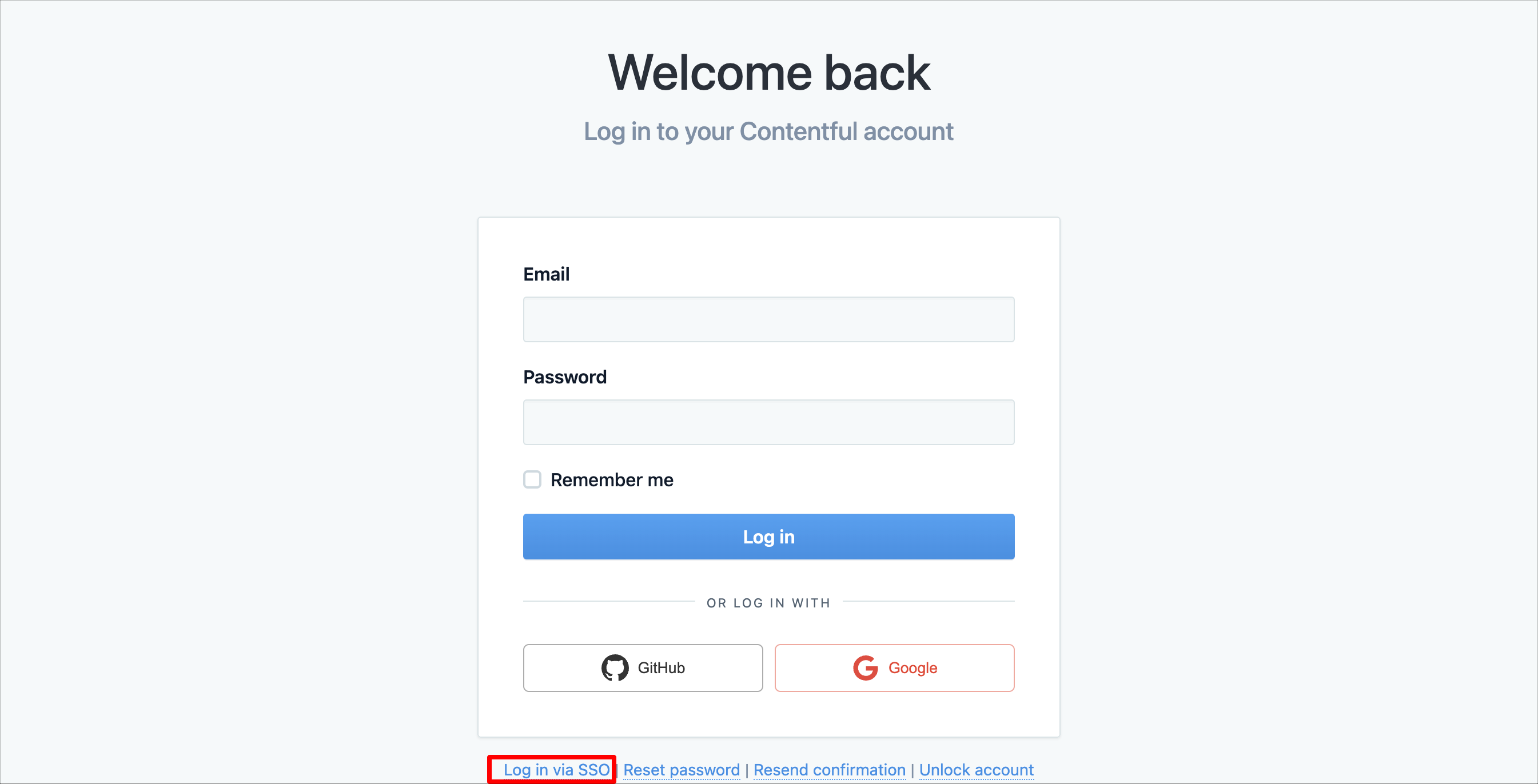Open the Log in via SSO link
The width and height of the screenshot is (1538, 784).
556,770
